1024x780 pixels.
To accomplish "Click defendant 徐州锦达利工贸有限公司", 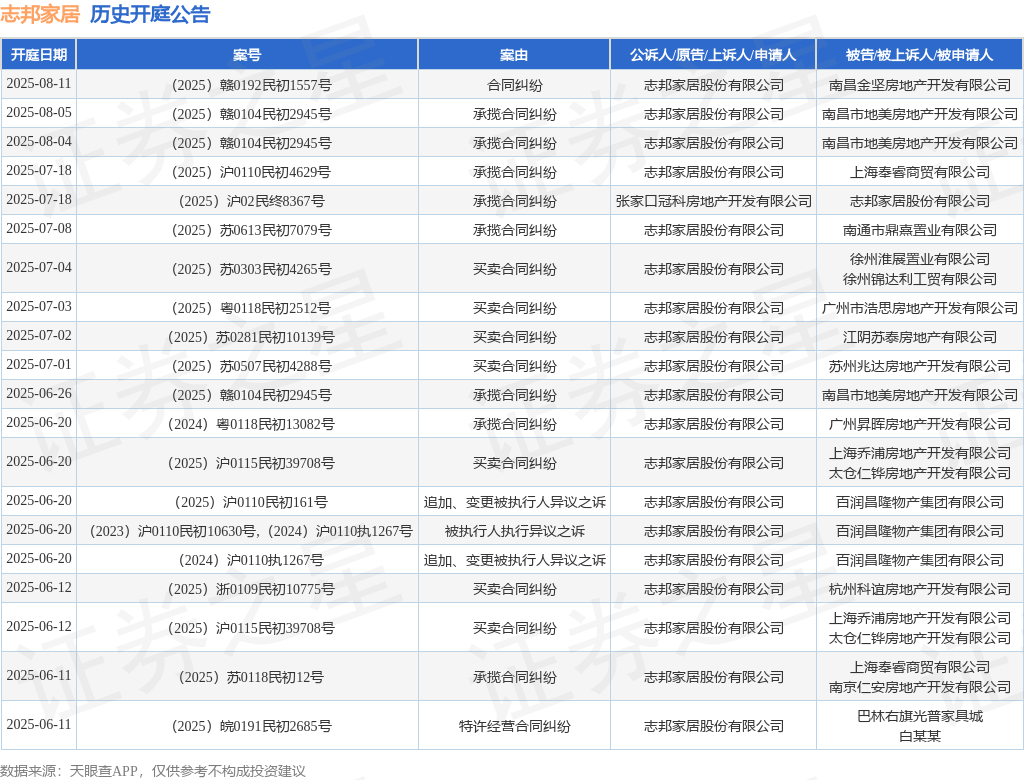I will [920, 280].
